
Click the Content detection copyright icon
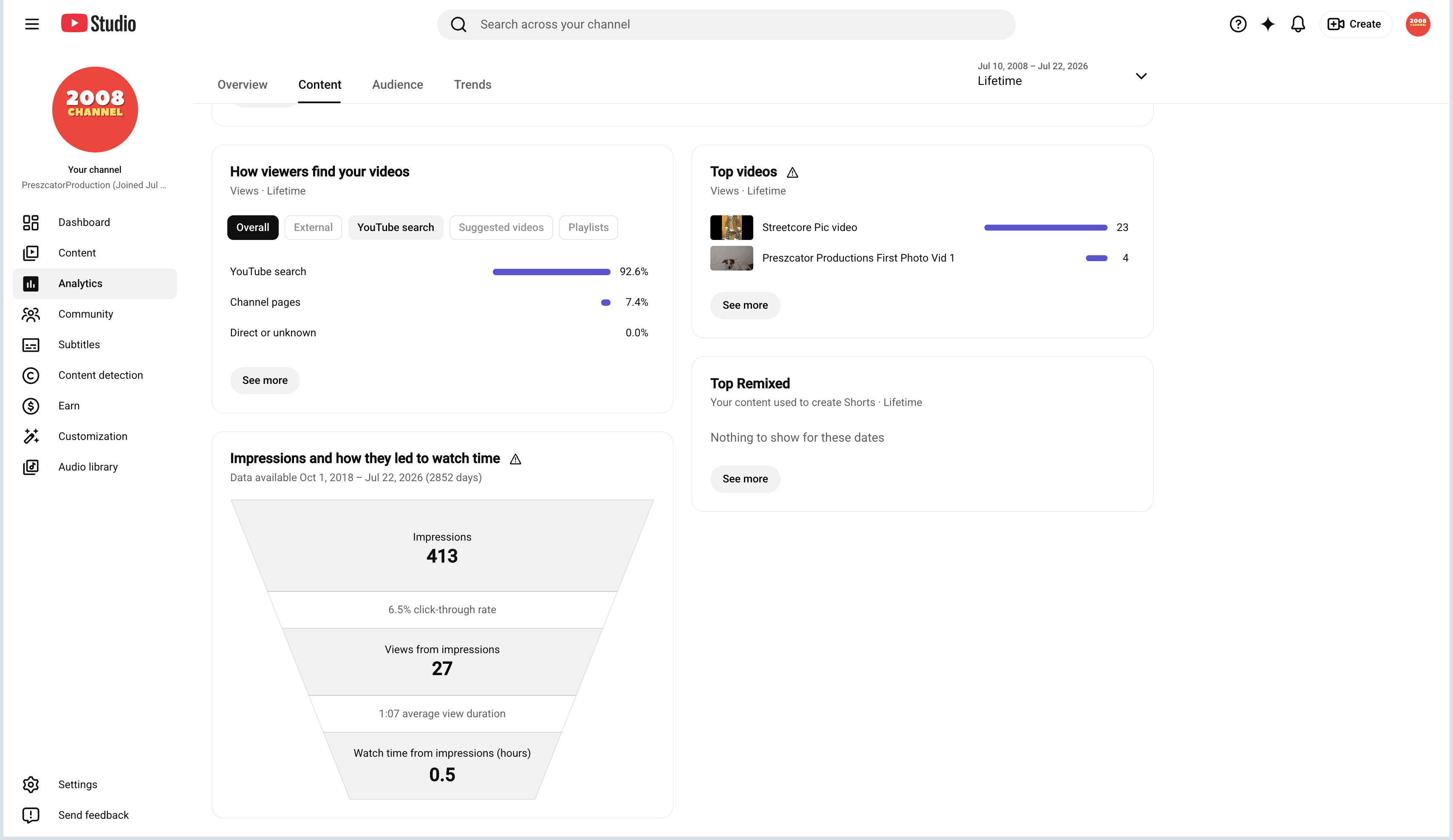point(31,375)
